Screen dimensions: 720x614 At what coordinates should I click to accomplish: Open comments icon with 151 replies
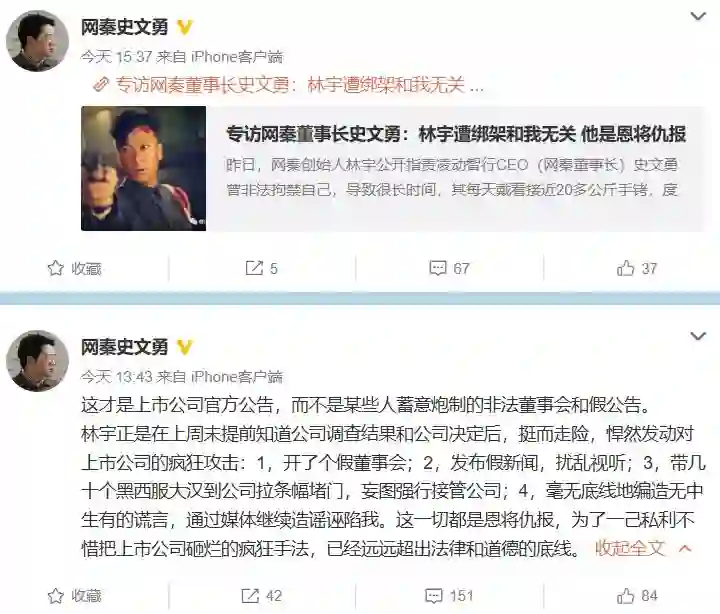coord(434,596)
